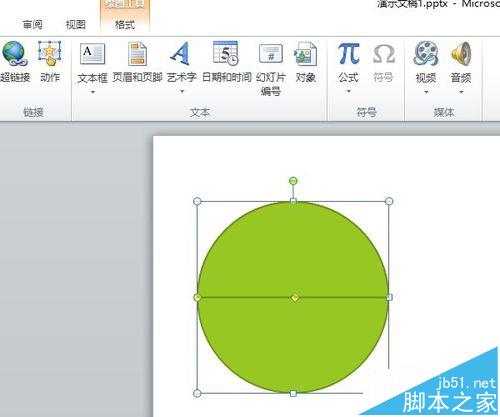Click the top-right corner sizing handle

point(389,201)
